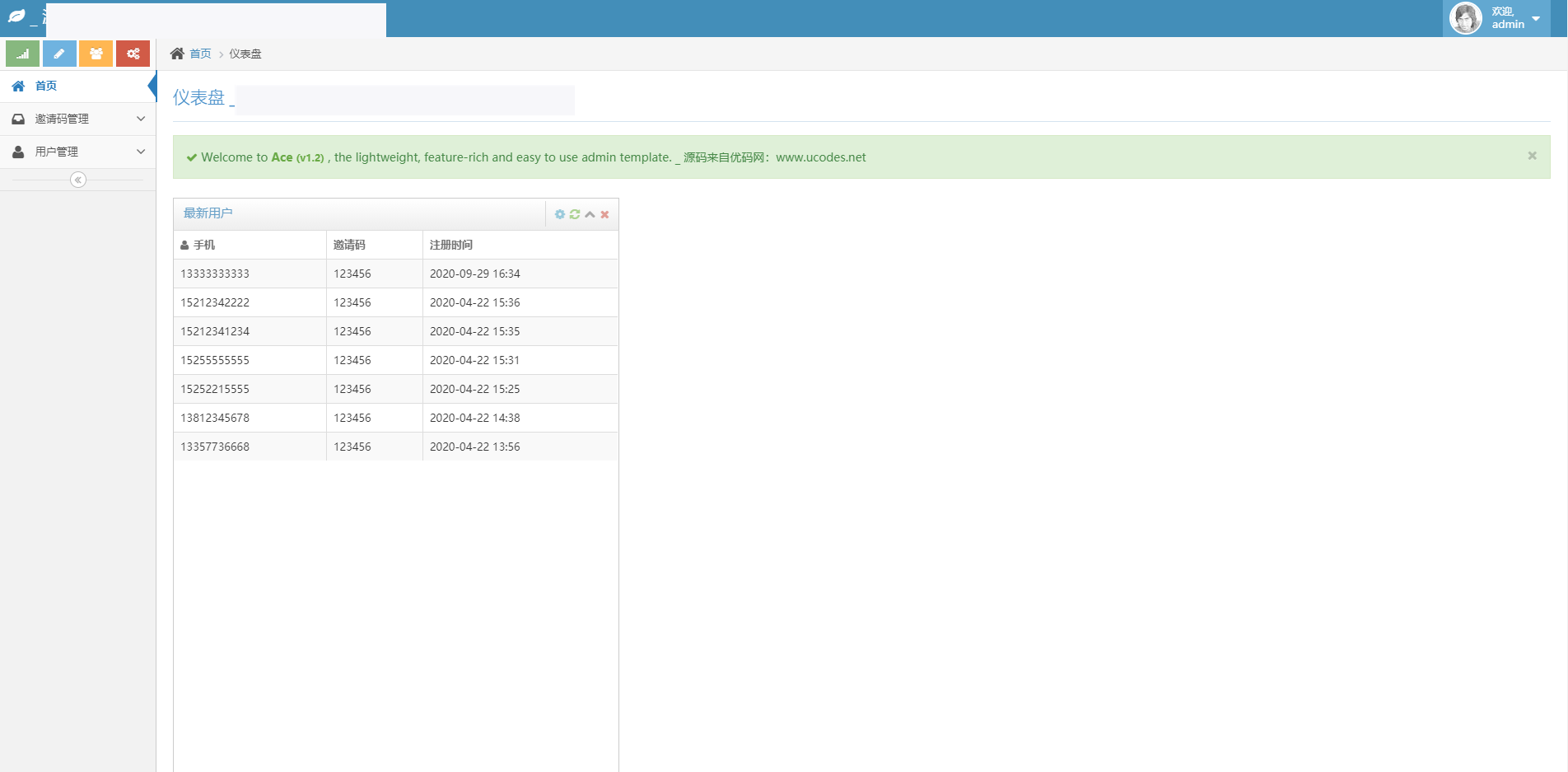Click the orange users group shortcut button
Screen dimensions: 1568x772
[96, 54]
